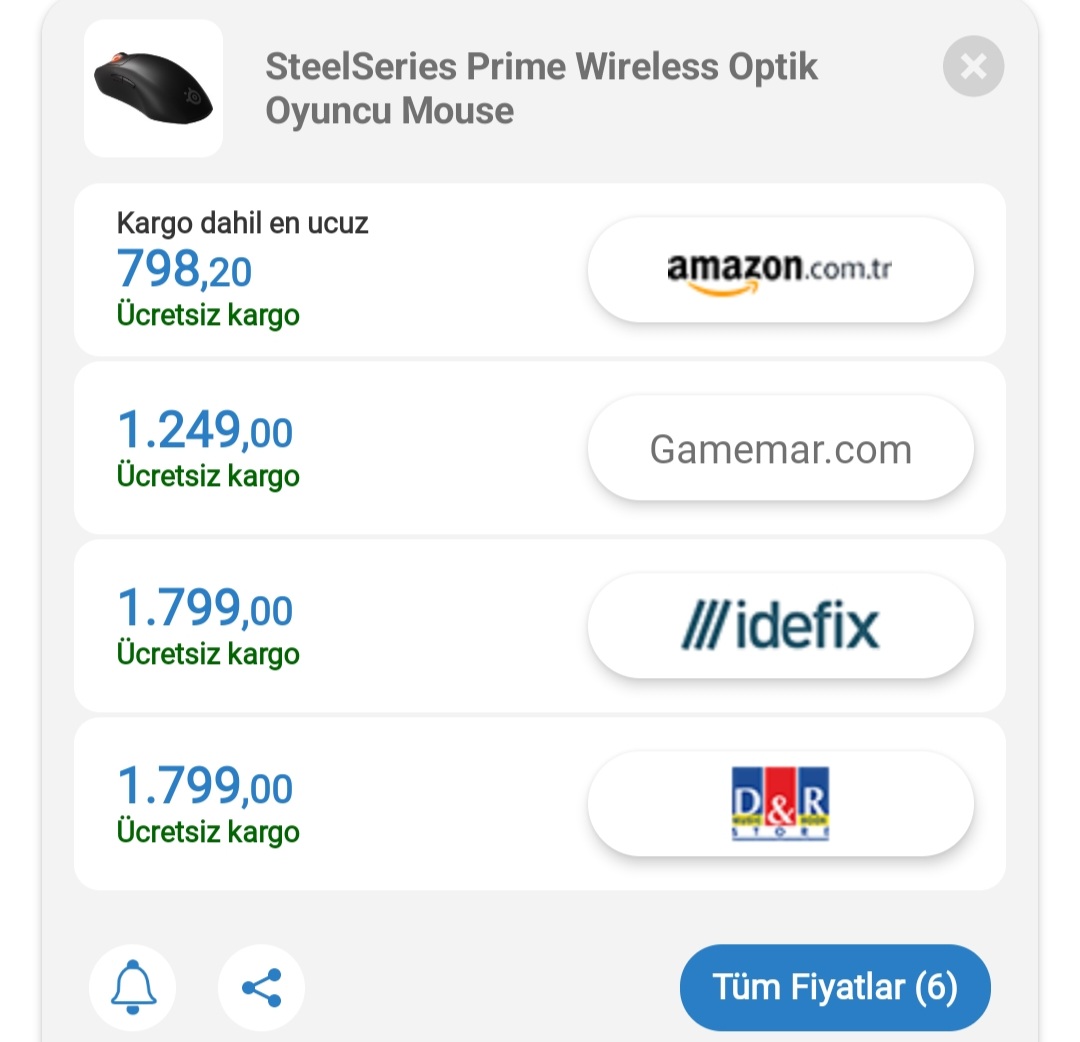Tap "Ücretsiz kargo" in the idefix row
The image size is (1080, 1042).
point(208,654)
